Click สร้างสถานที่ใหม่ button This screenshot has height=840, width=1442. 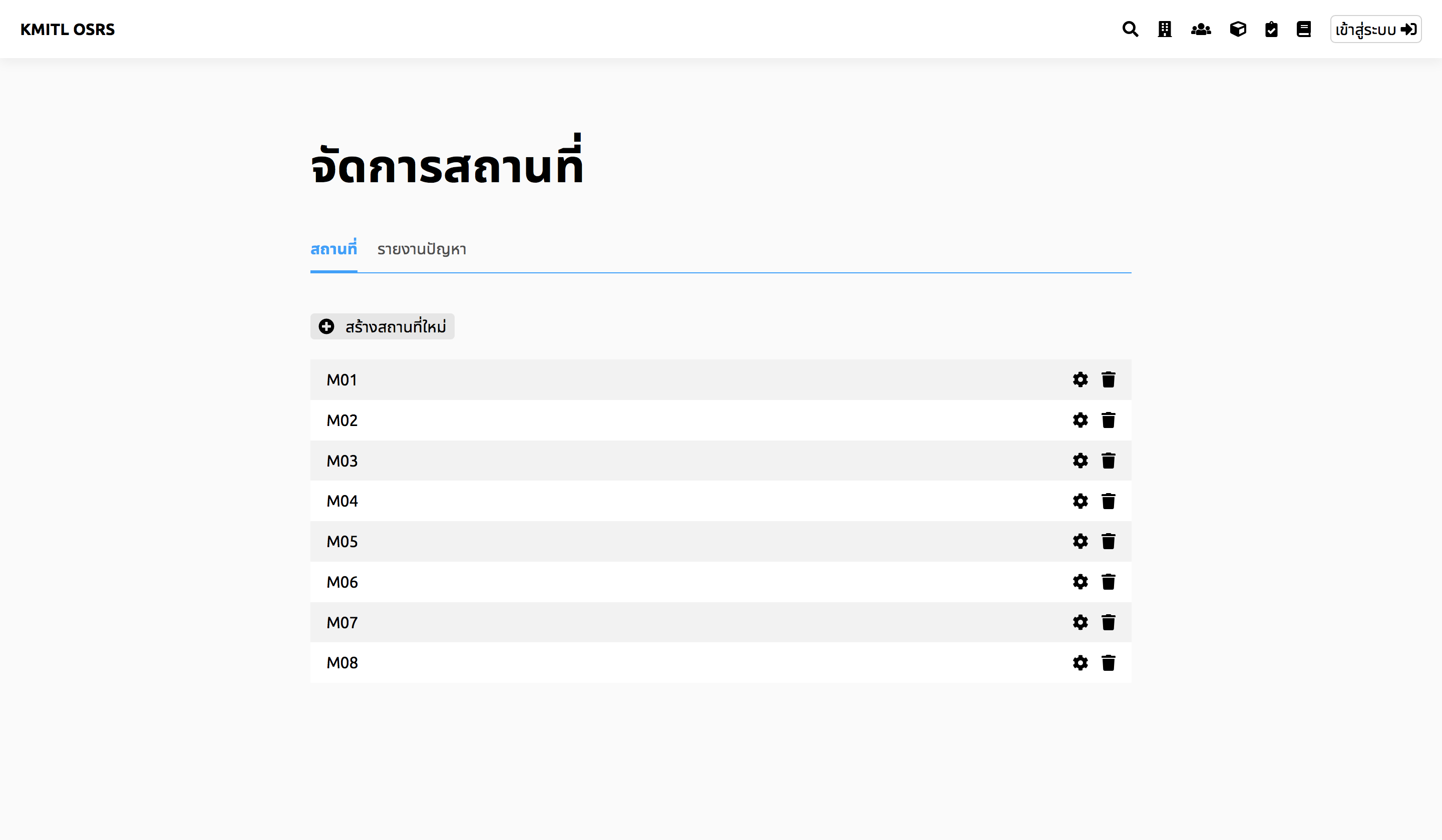coord(382,326)
